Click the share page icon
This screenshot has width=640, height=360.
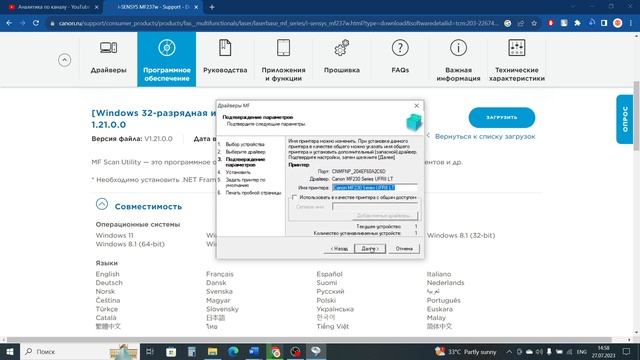(521, 23)
